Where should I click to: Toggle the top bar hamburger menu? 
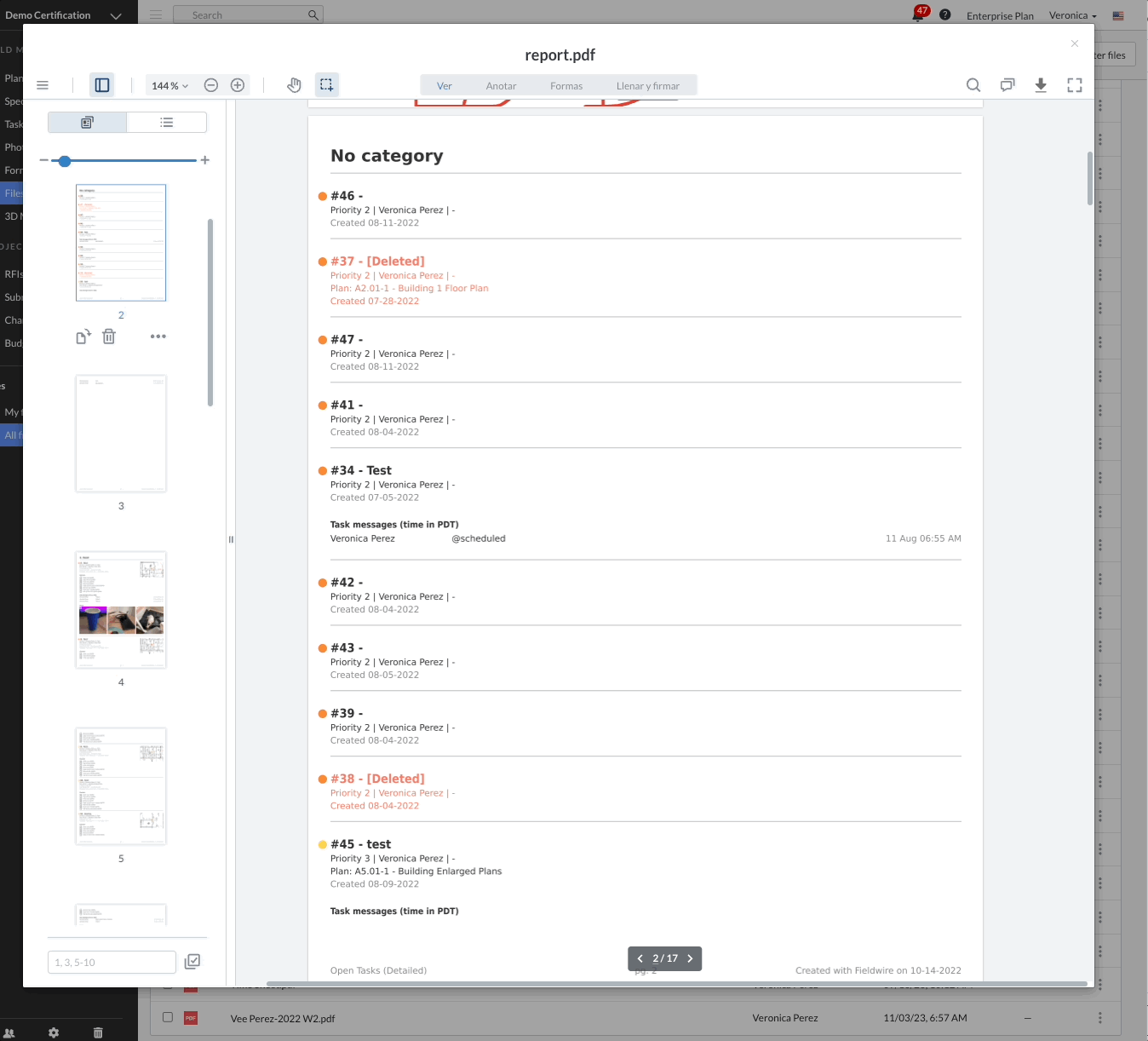click(156, 14)
